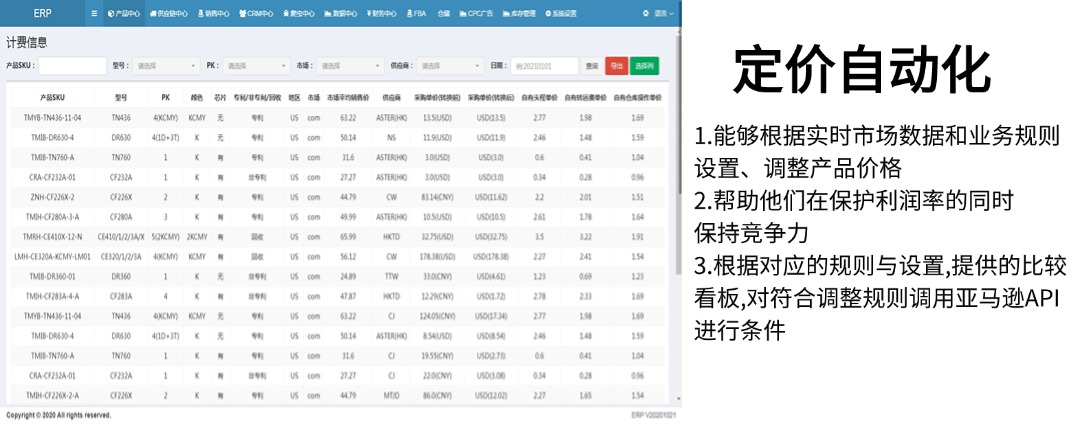Open the CRM中心 menu item
The image size is (1073, 431).
click(258, 14)
